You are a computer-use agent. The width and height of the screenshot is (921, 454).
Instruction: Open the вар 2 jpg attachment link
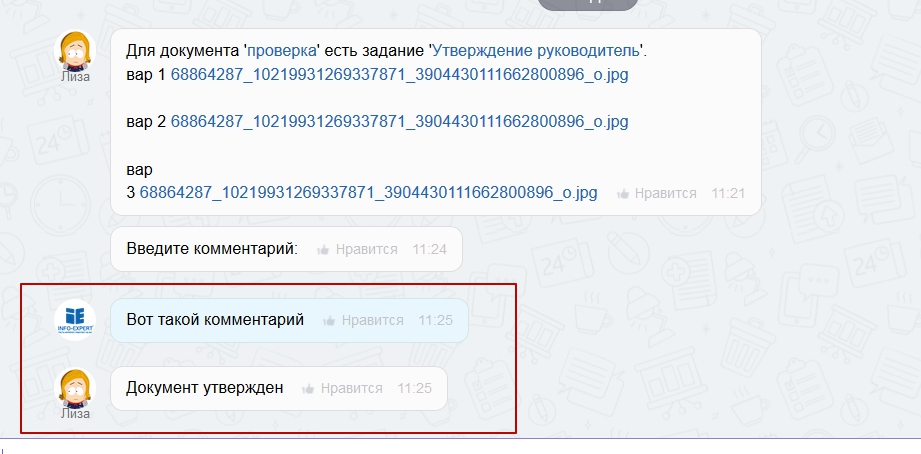click(x=399, y=122)
